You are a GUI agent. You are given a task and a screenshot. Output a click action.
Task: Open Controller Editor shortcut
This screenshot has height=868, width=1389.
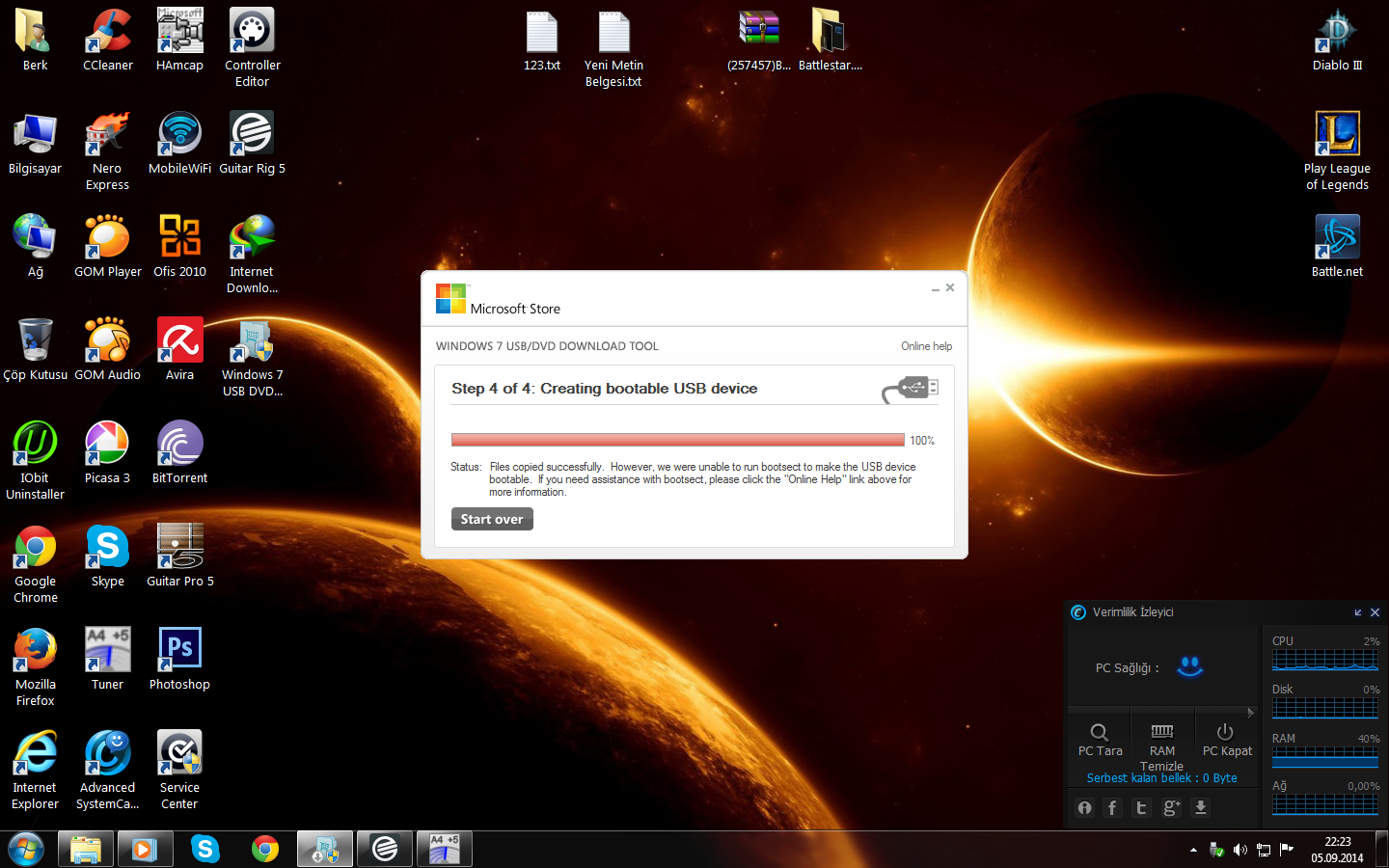point(252,48)
